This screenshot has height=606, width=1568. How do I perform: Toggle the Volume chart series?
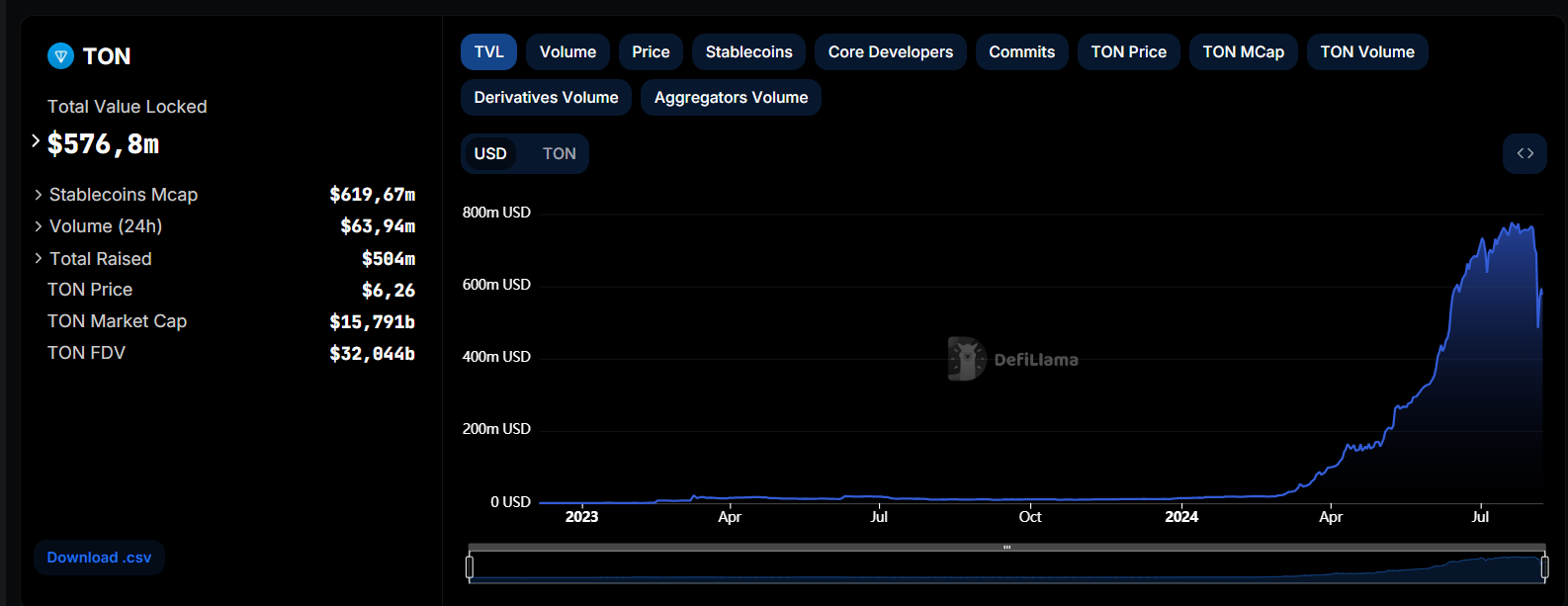tap(567, 52)
